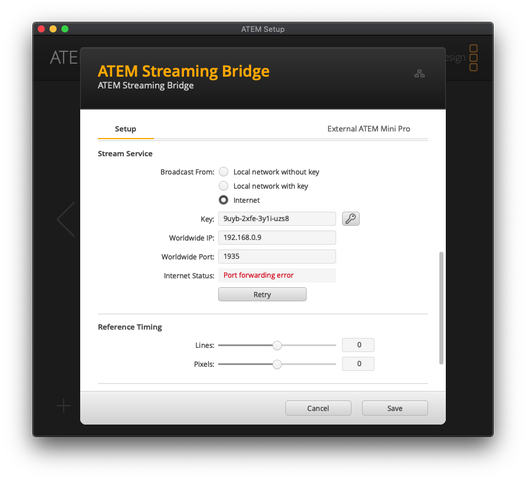Generate a new key with the key icon
The width and height of the screenshot is (526, 480).
(351, 219)
